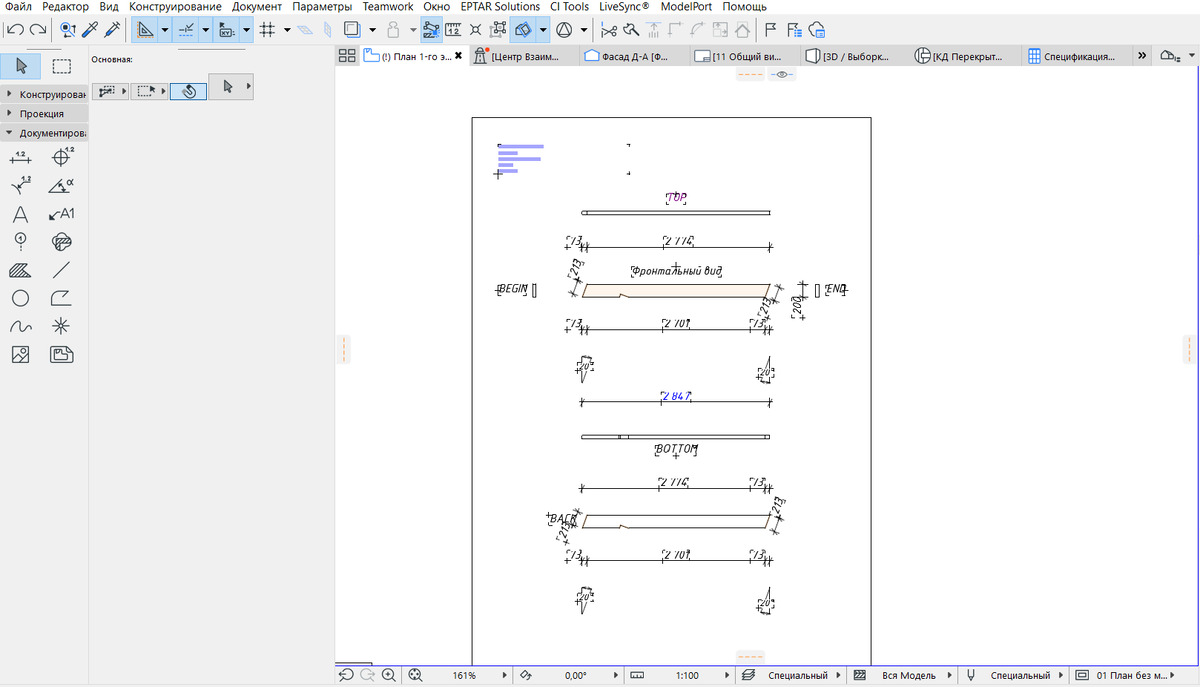Screen dimensions: 1200x687
Task: Select the Hotspot star tool
Action: [62, 326]
